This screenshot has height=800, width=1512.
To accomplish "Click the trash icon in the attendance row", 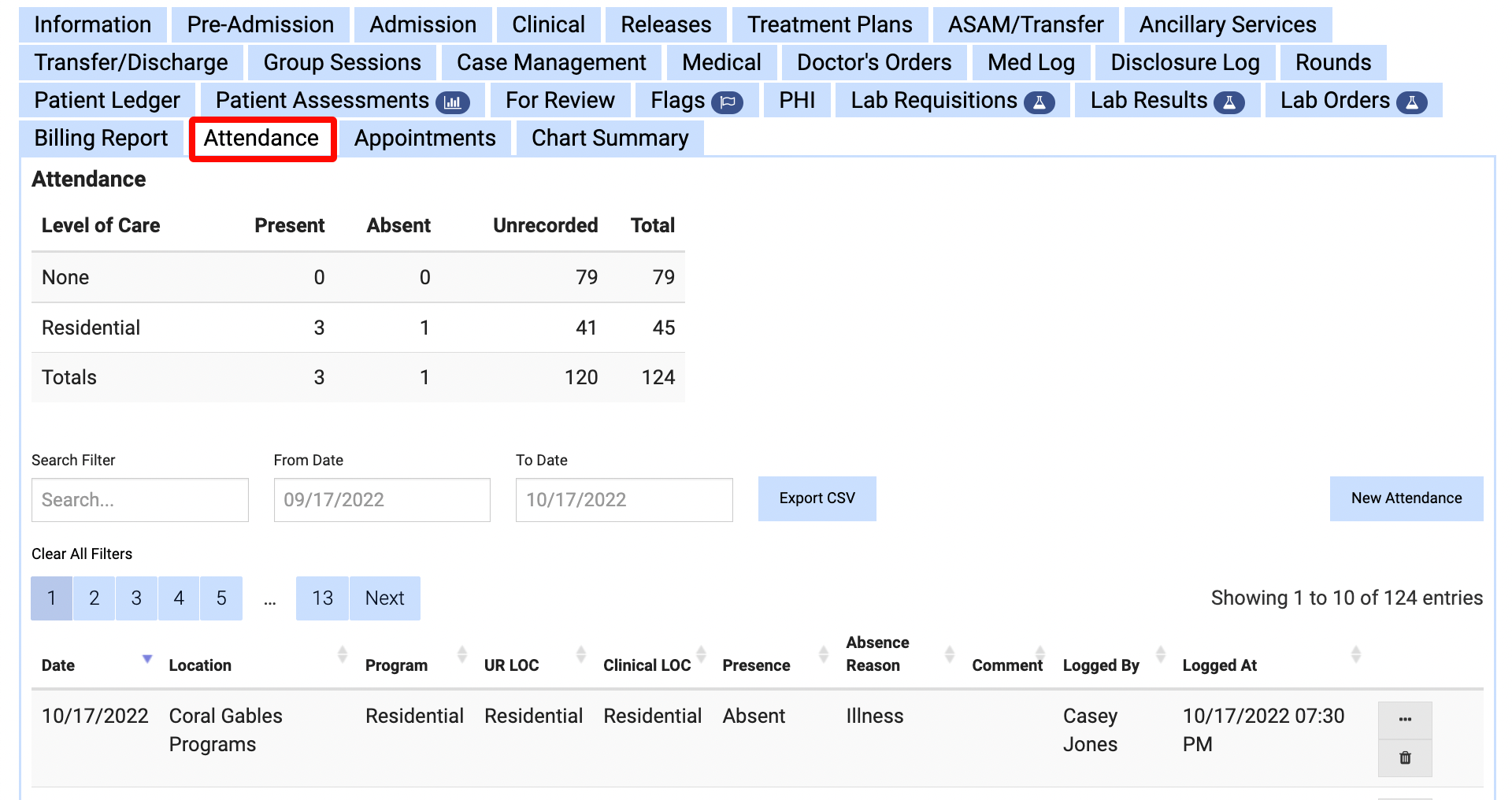I will pos(1404,757).
